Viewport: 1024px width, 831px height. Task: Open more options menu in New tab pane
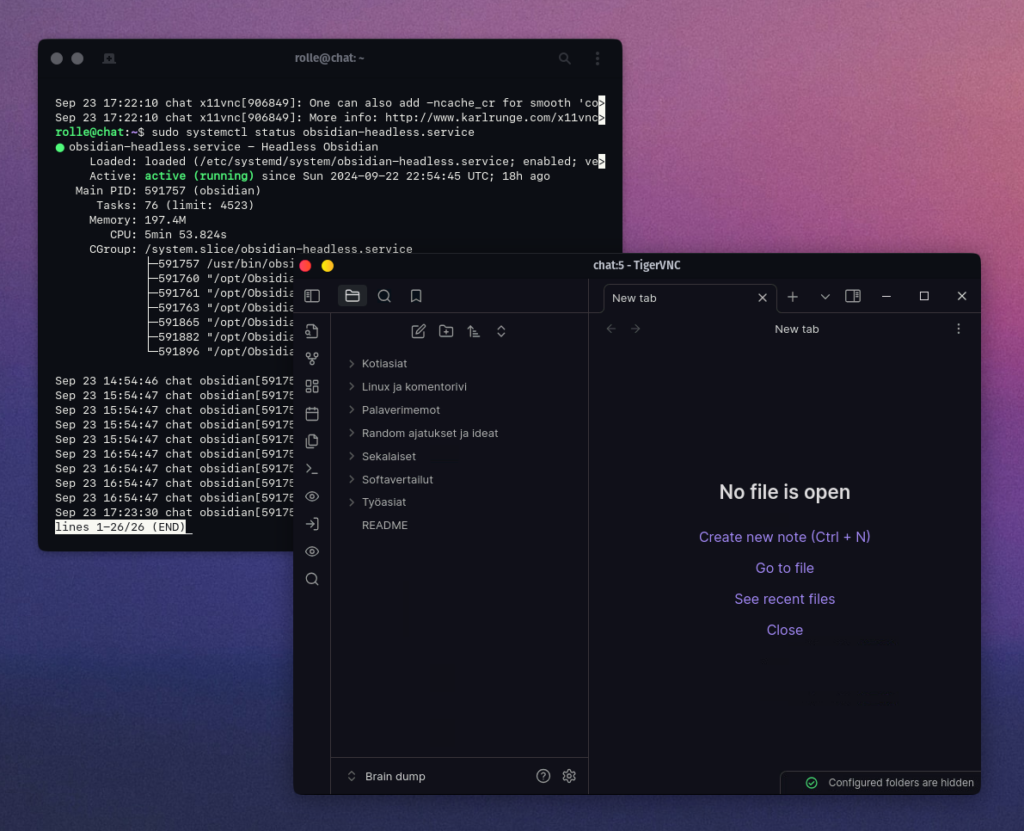coord(959,329)
